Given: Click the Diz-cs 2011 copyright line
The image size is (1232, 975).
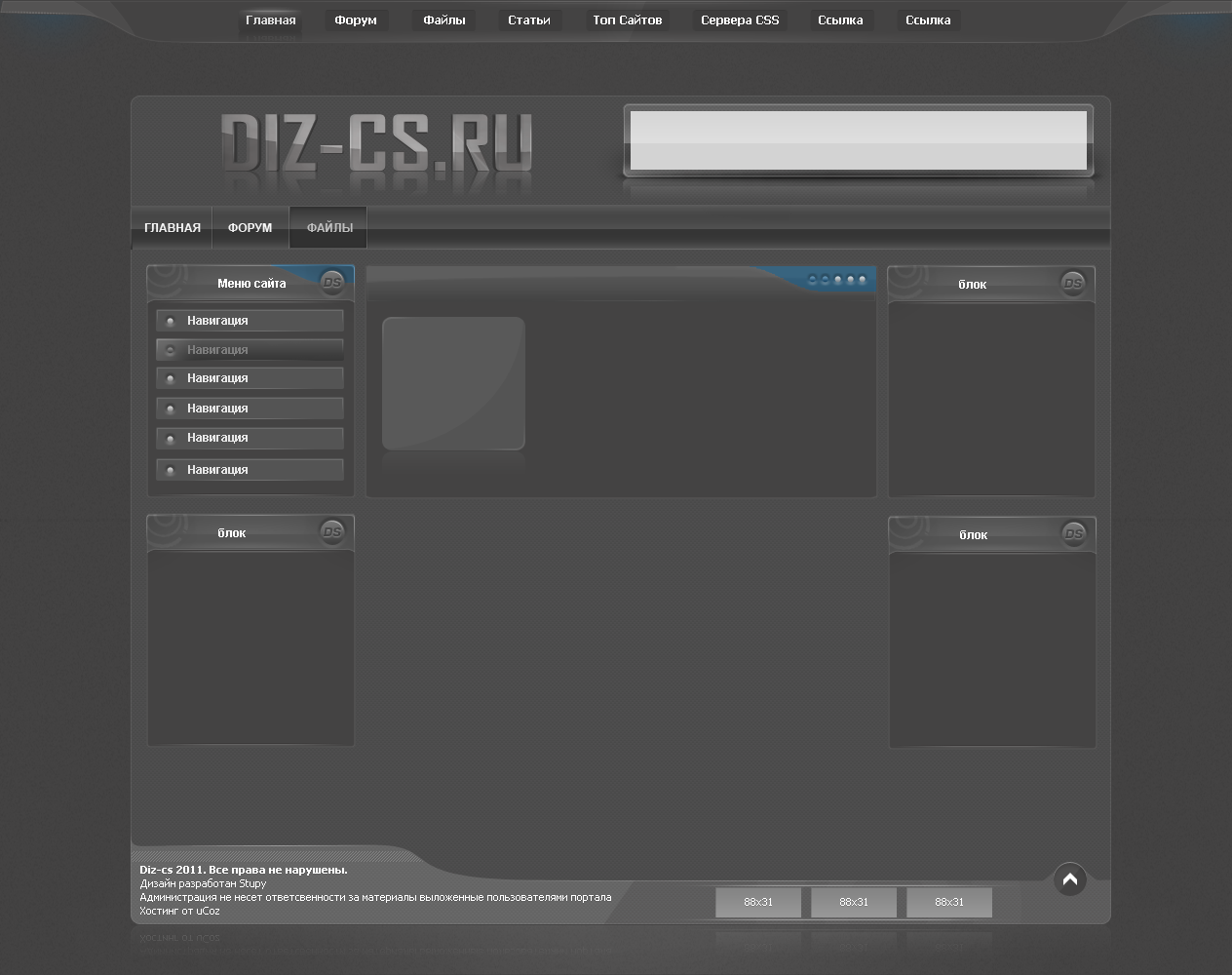Looking at the screenshot, I should (244, 870).
